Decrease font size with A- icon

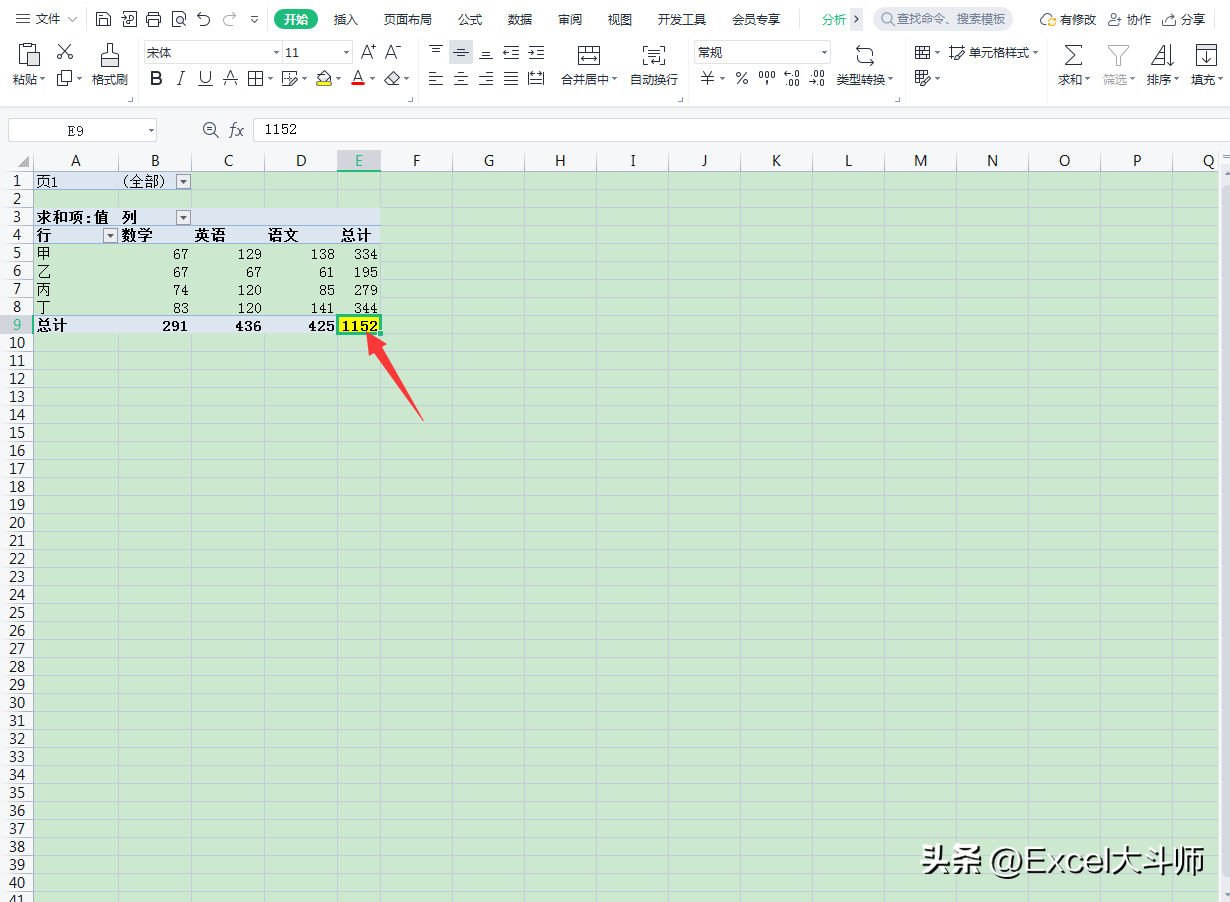pos(393,52)
